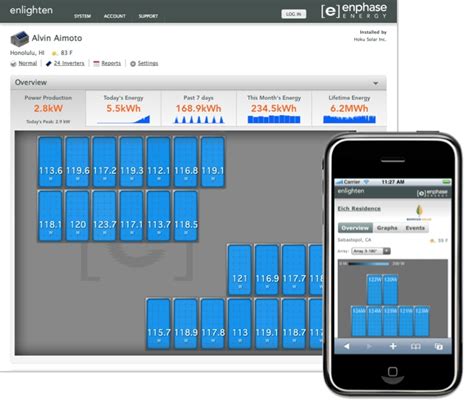Click the LOG IN button
474x408 pixels.
[294, 14]
